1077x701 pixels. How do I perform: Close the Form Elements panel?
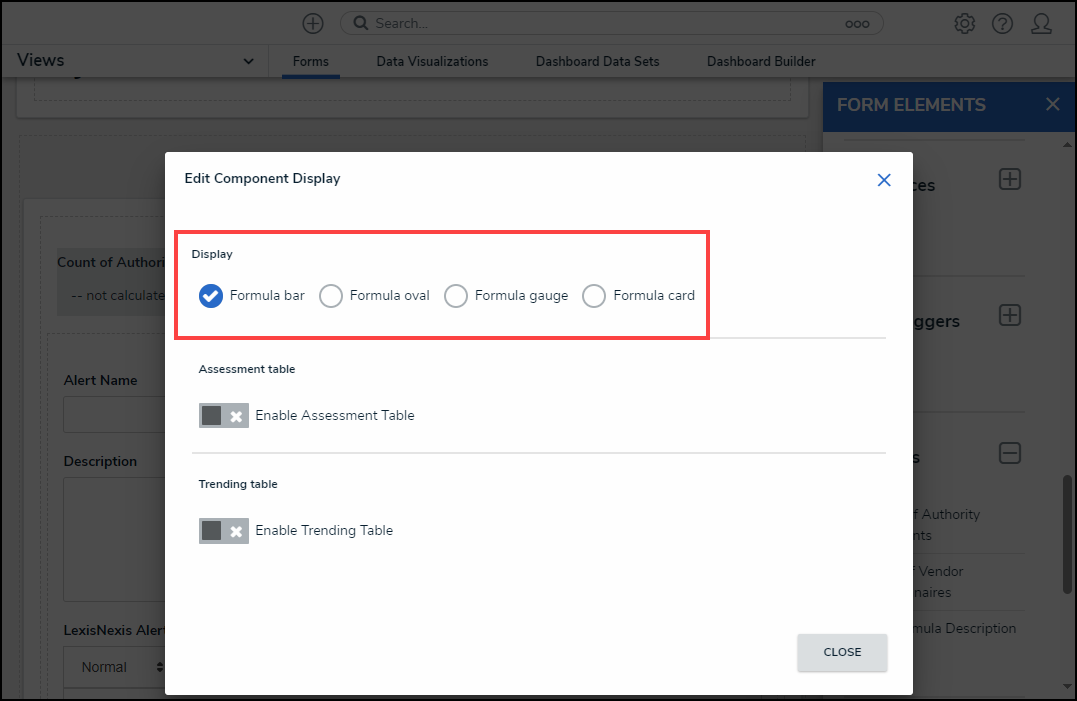[1052, 104]
